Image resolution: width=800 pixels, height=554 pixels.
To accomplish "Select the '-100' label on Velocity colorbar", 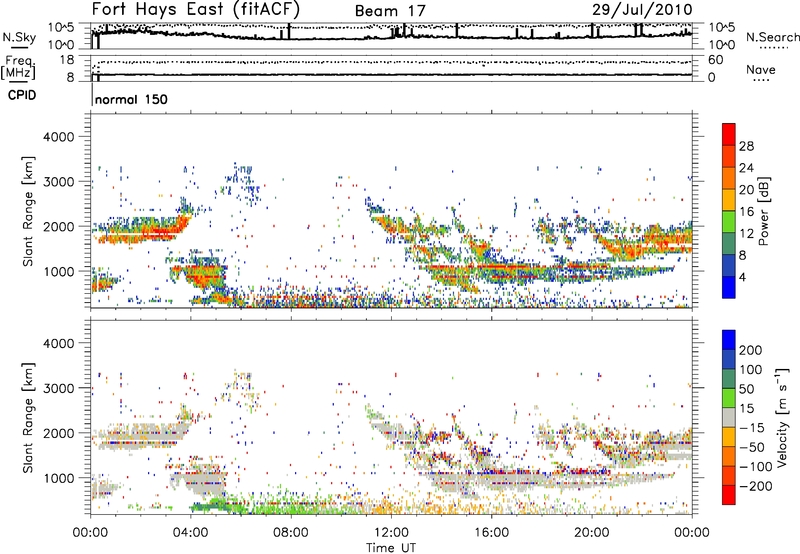I will tap(755, 467).
